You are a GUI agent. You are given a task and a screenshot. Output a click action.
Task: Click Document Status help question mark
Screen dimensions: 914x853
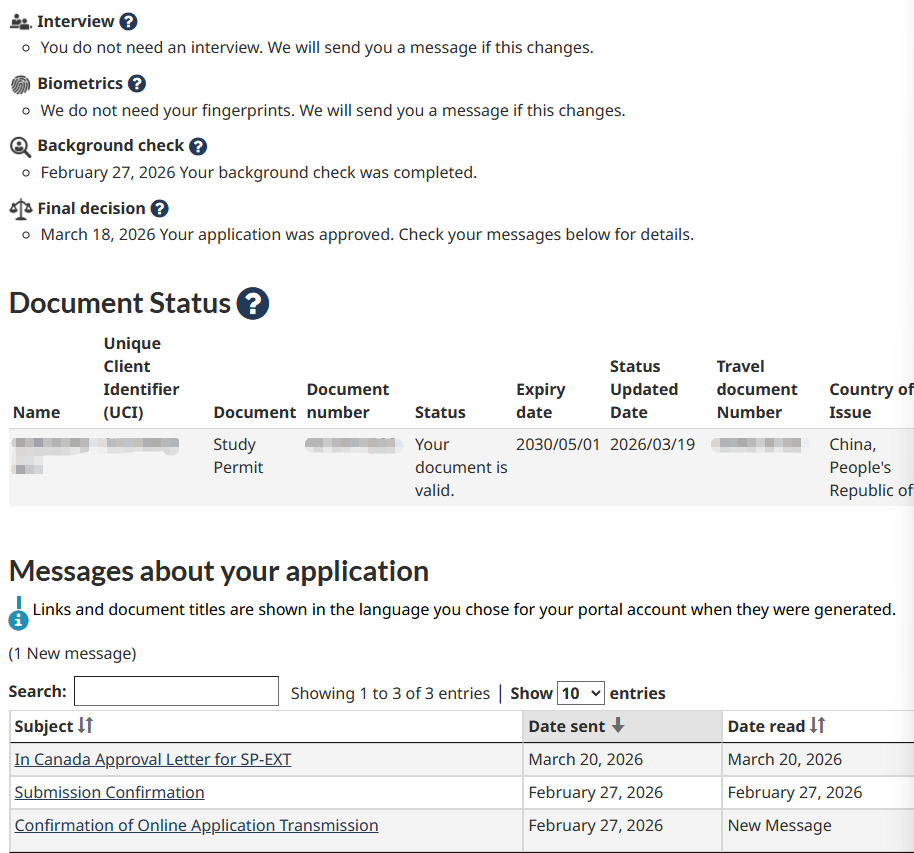[x=253, y=303]
